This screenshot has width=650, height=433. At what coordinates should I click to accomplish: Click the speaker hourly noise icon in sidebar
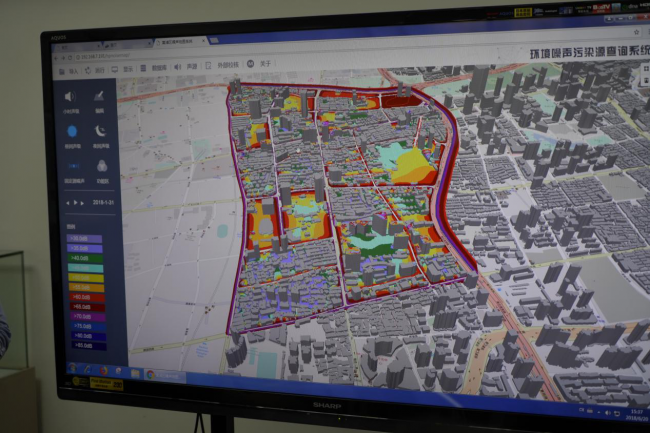(71, 97)
